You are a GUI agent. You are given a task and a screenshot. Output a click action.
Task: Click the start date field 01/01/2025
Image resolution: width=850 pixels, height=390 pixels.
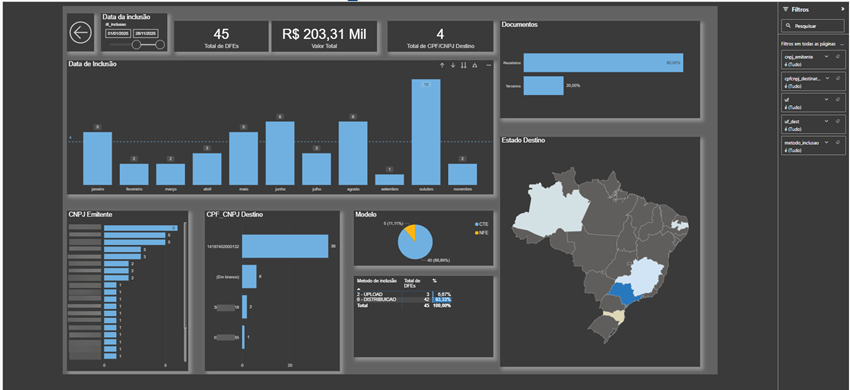[118, 34]
